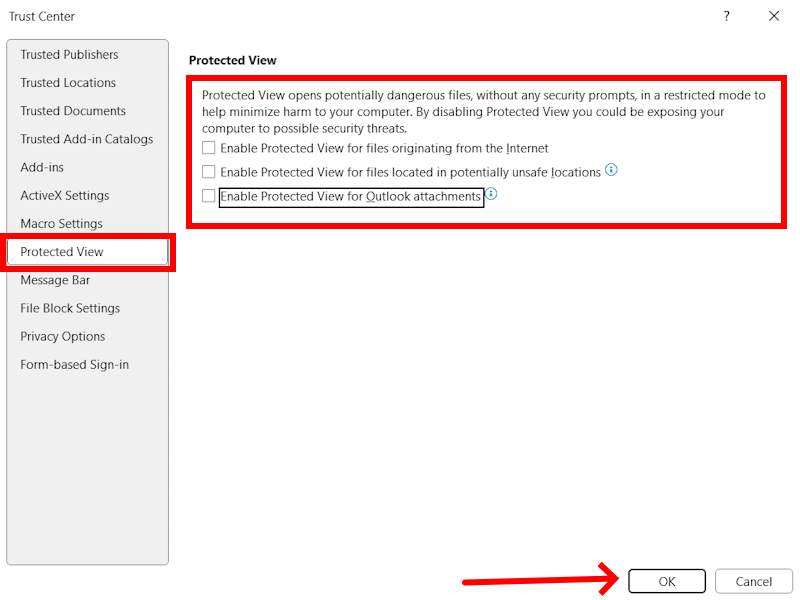This screenshot has height=600, width=800.
Task: Go to the Add-ins section
Action: [x=40, y=167]
